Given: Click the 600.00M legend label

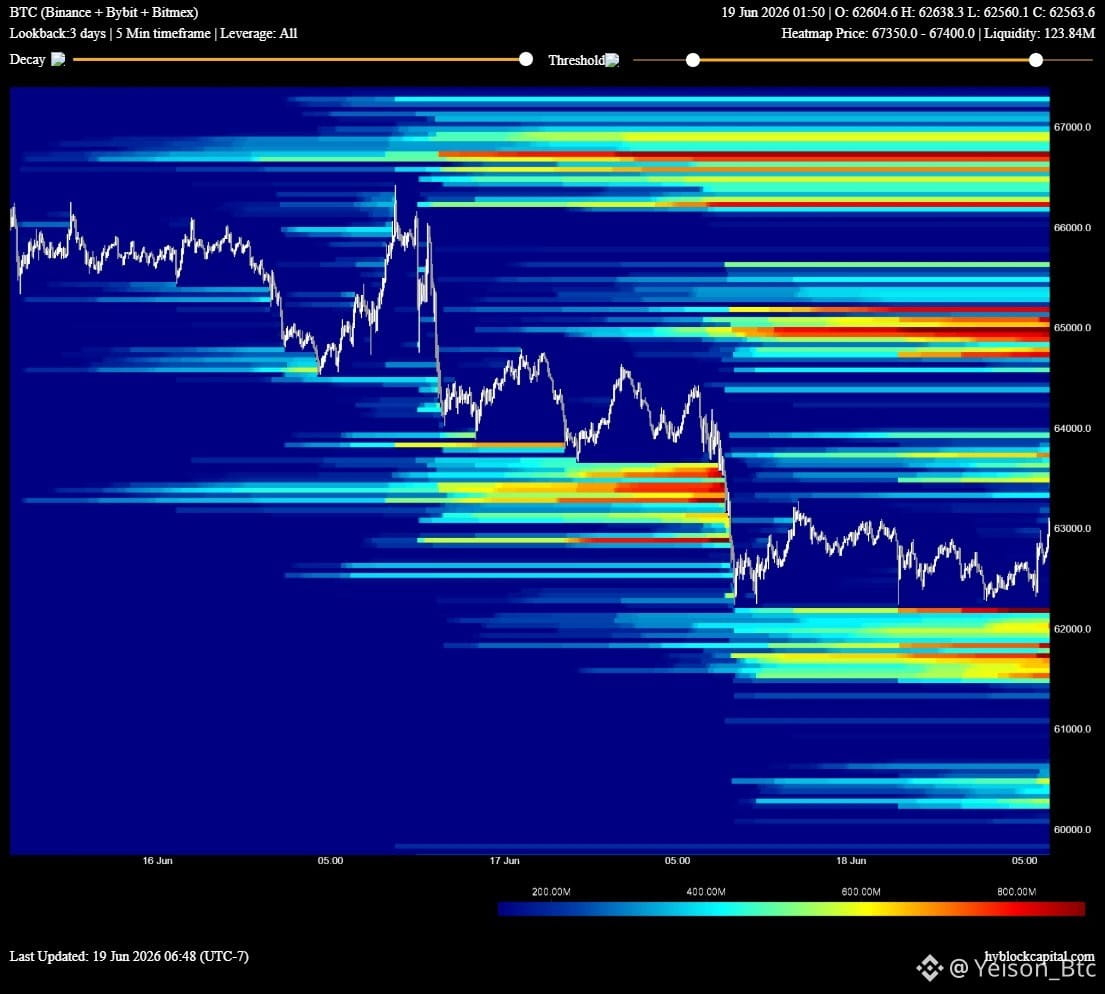Looking at the screenshot, I should tap(861, 892).
